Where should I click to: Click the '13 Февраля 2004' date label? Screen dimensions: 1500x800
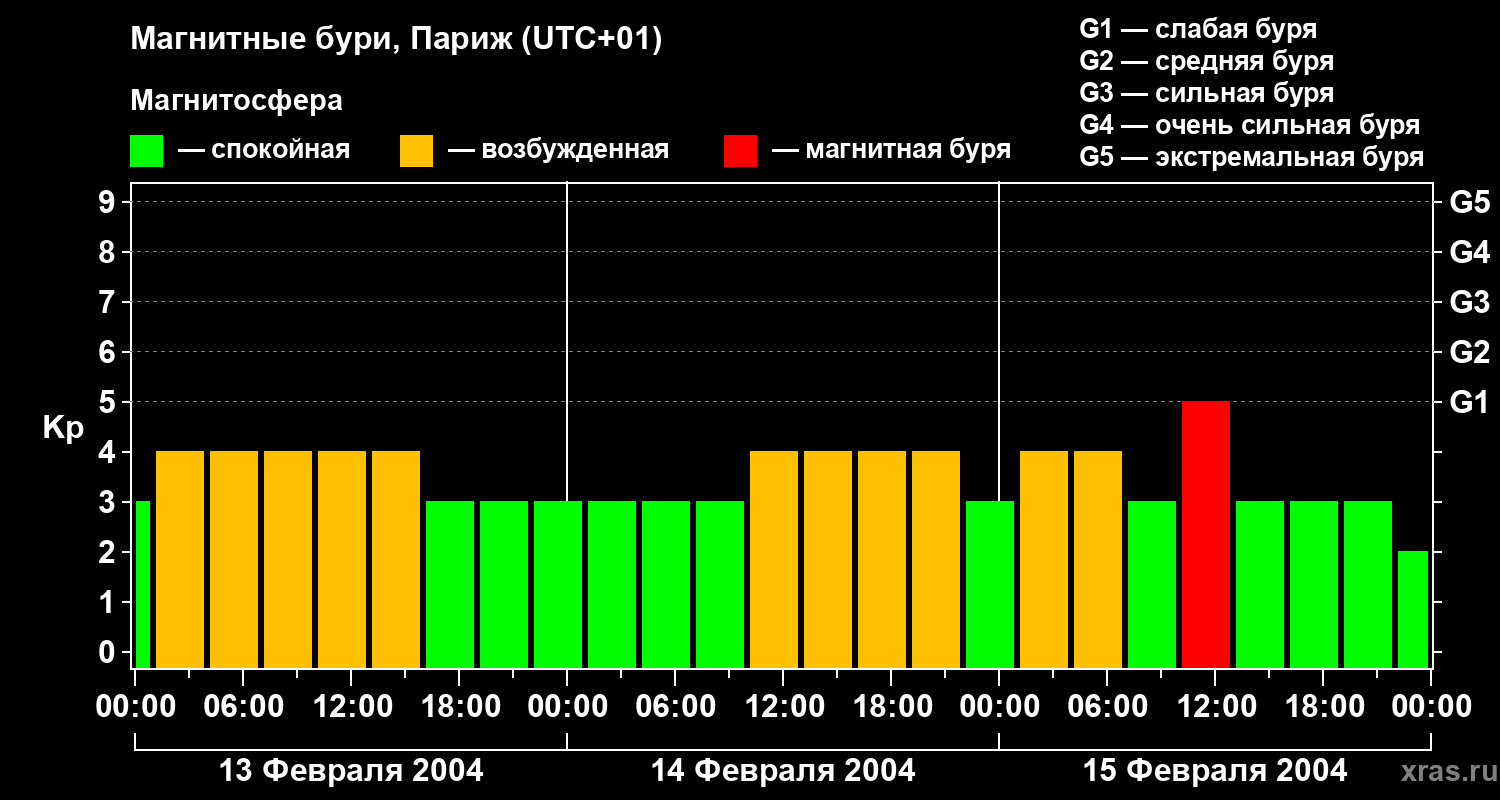pyautogui.click(x=351, y=770)
